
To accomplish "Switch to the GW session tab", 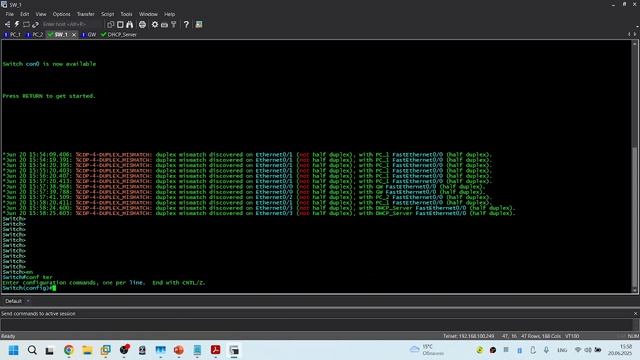I will click(x=89, y=35).
